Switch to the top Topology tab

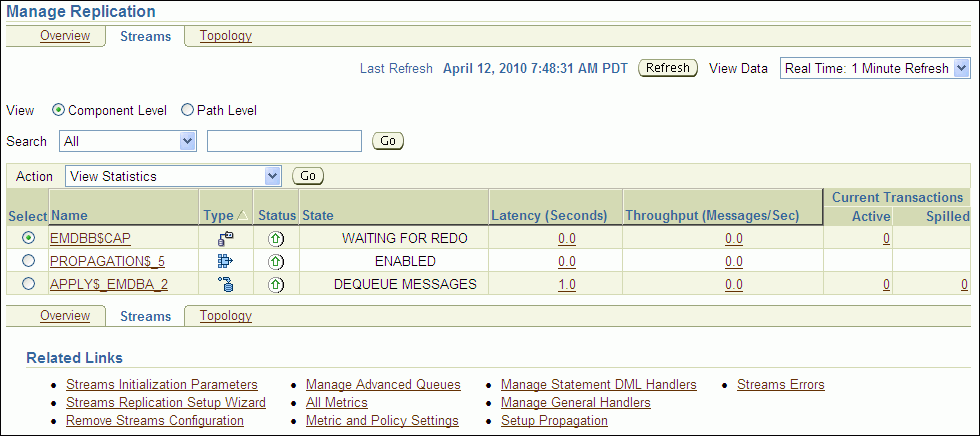point(225,36)
